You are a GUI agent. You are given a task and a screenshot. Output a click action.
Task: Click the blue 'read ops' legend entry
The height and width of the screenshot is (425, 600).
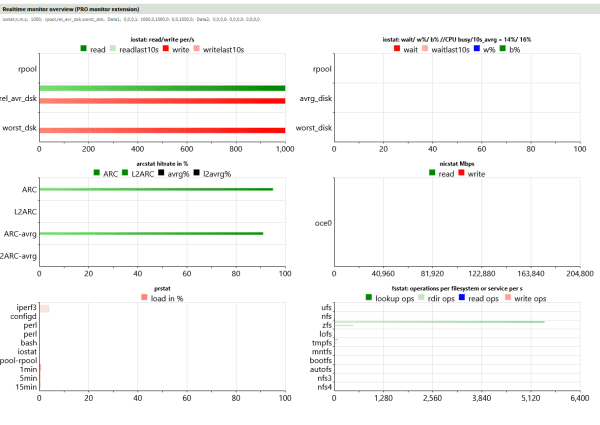pos(479,298)
